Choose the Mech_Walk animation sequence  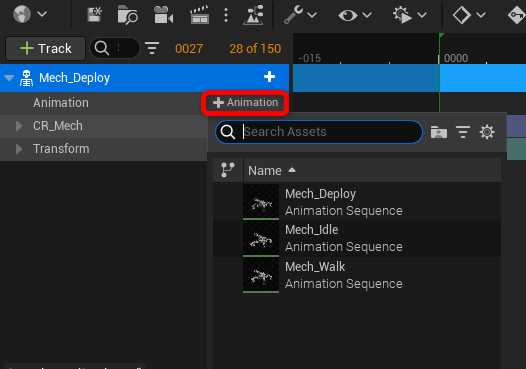pyautogui.click(x=357, y=275)
